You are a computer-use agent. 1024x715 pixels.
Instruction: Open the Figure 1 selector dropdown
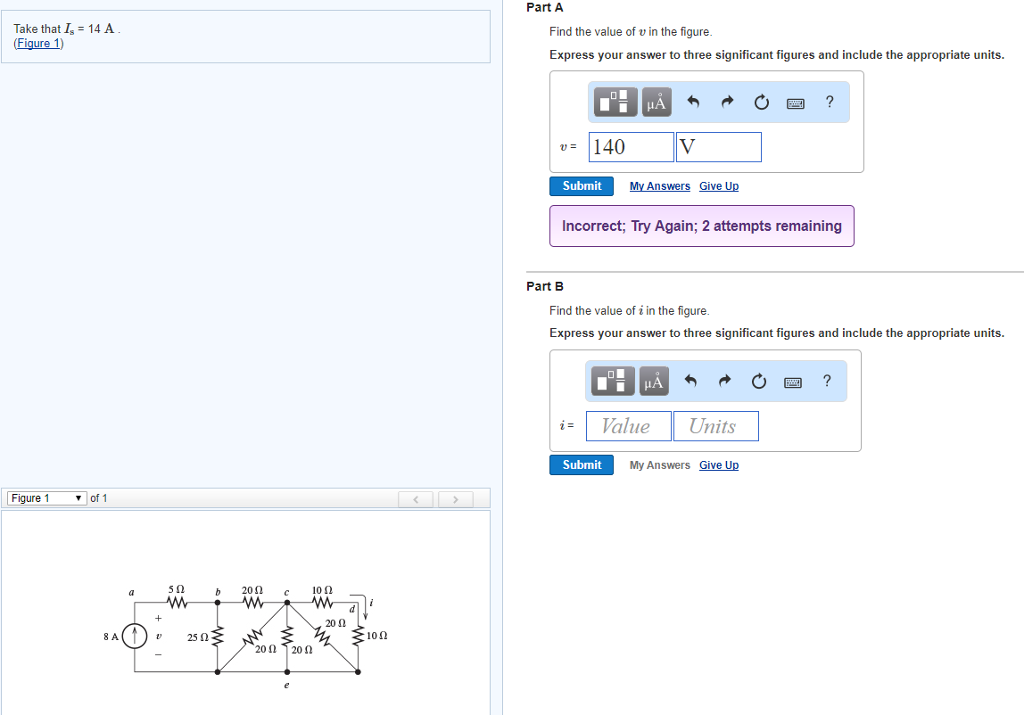(x=46, y=497)
